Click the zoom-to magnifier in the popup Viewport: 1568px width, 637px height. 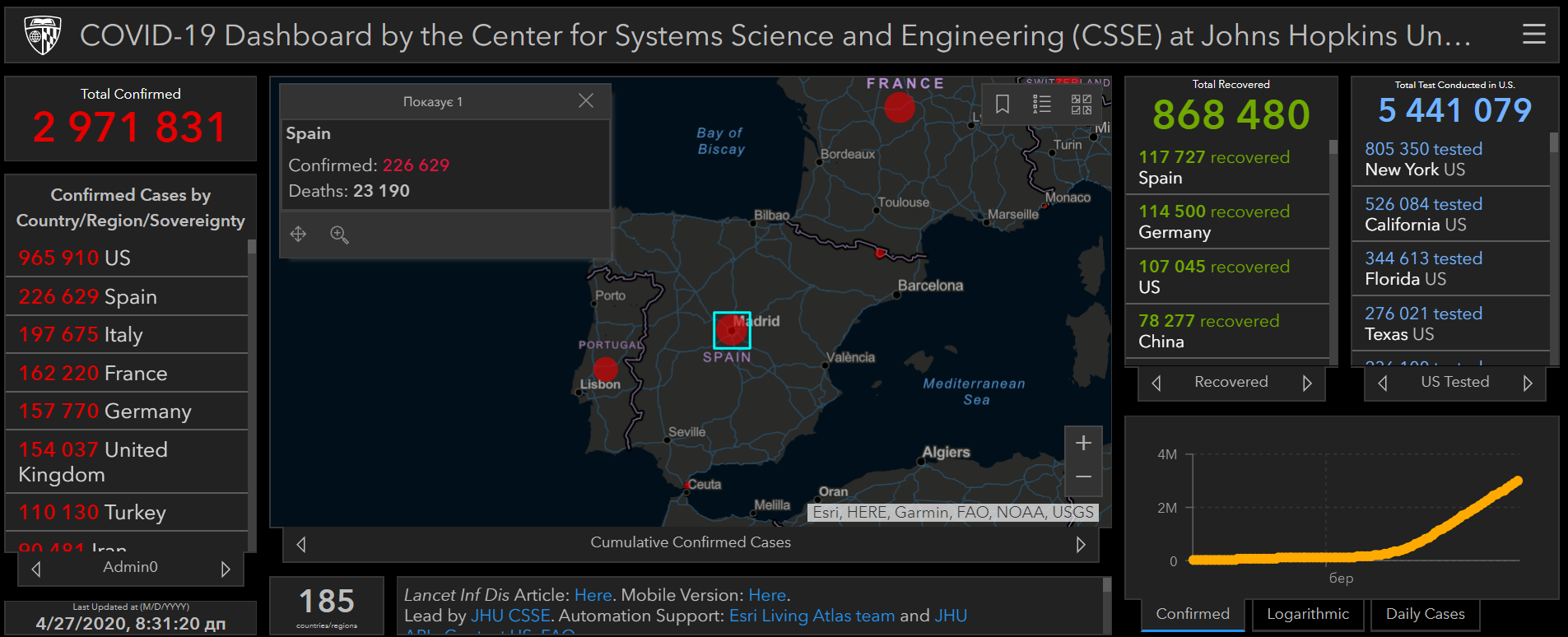[x=339, y=235]
